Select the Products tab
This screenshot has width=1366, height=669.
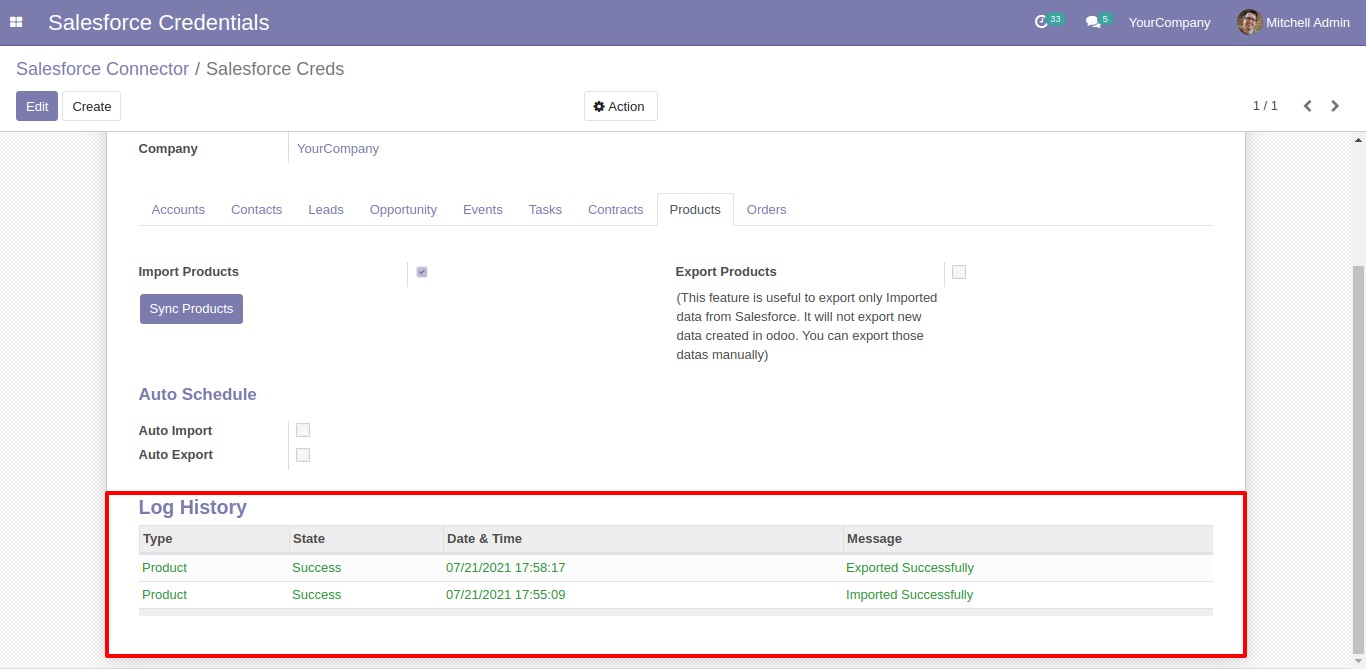point(695,210)
